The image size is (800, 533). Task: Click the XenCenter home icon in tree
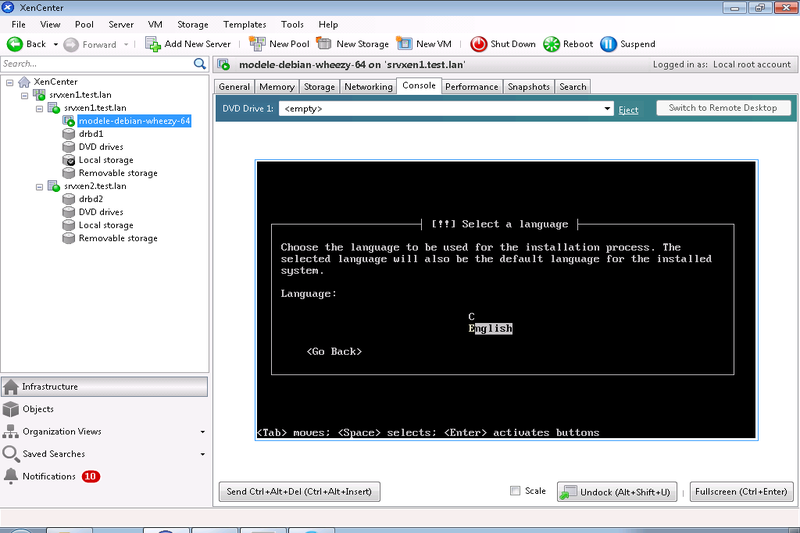coord(24,82)
